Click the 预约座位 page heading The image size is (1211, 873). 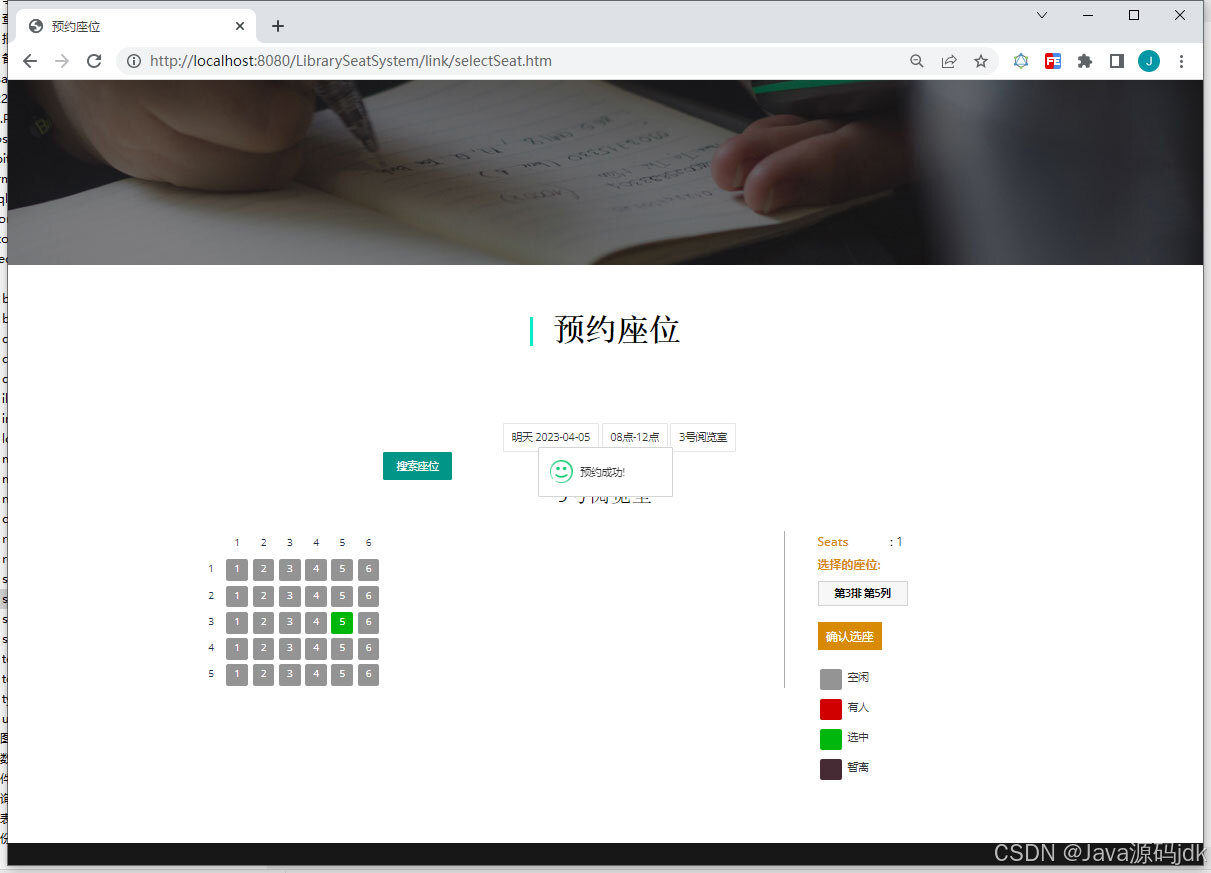[617, 330]
